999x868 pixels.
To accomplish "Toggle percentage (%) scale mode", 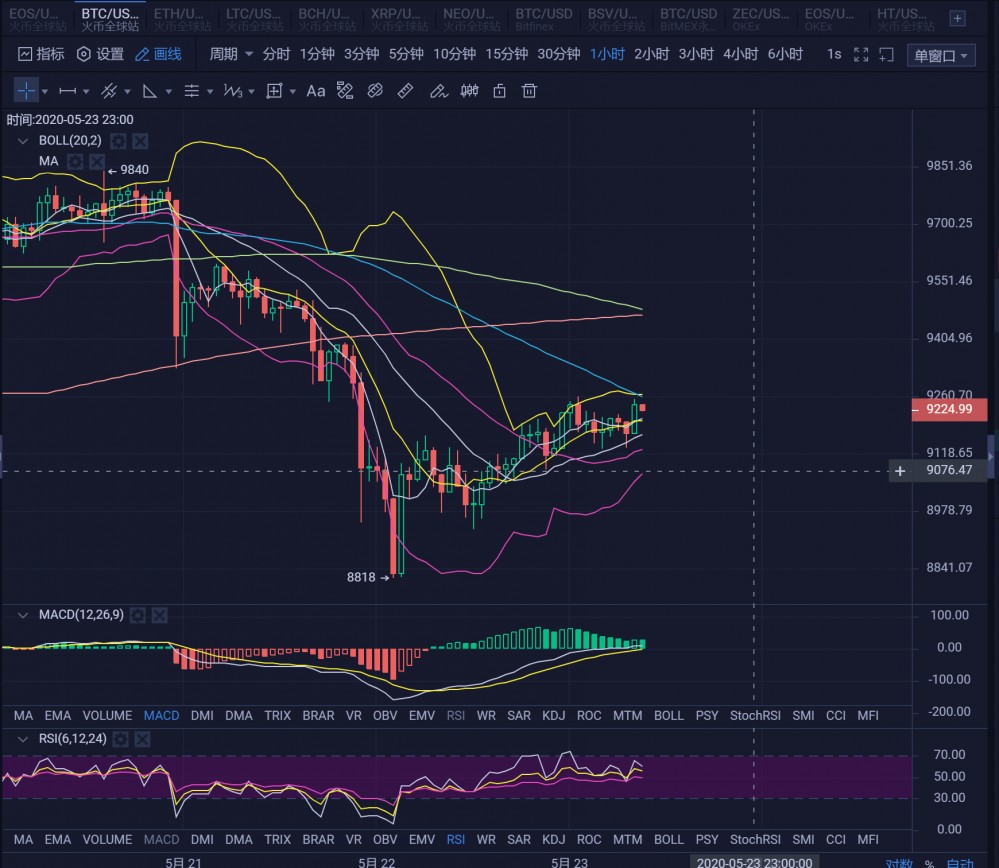I will (x=929, y=862).
